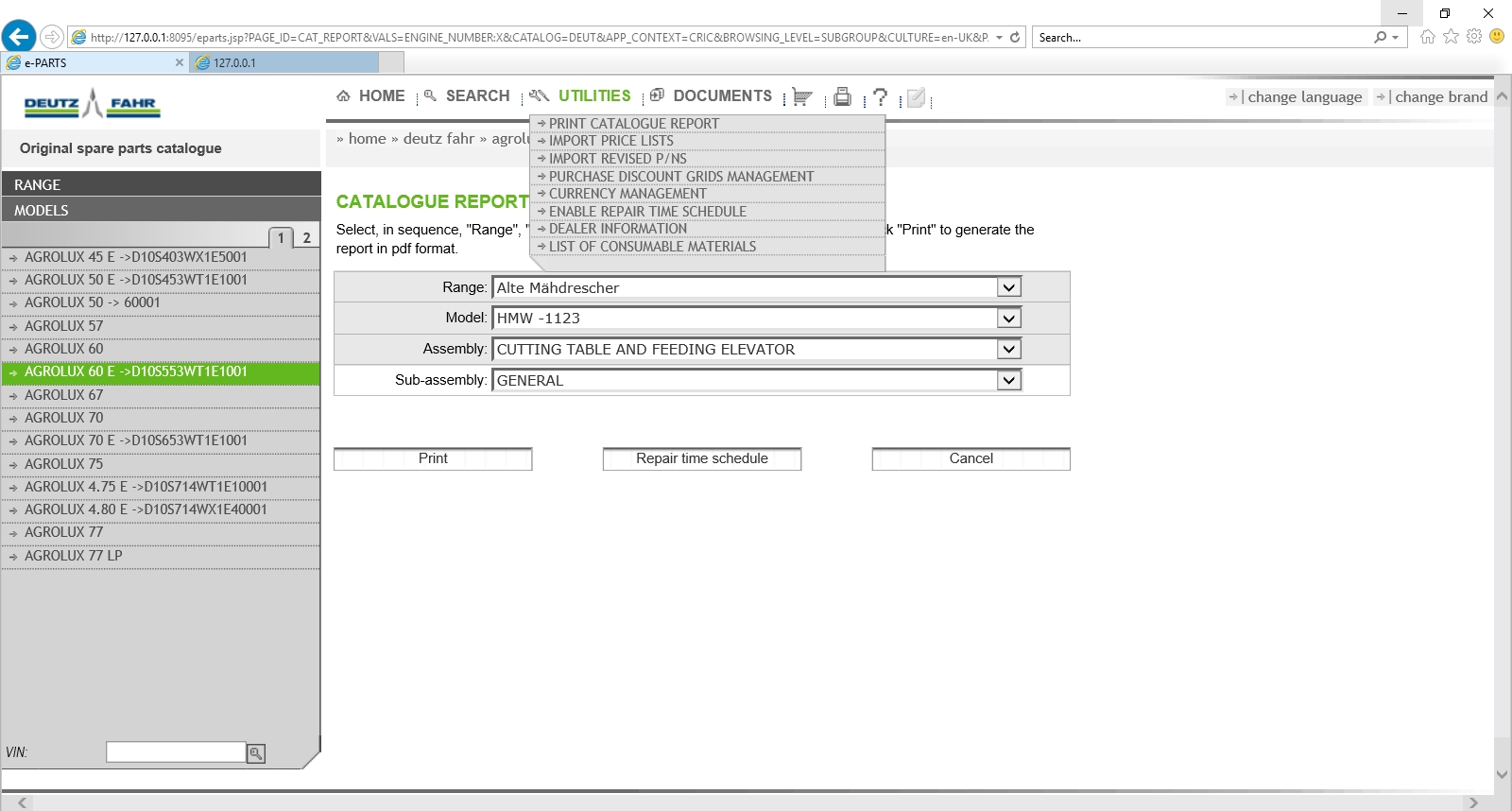Select Import Revised P/NS entry

click(617, 159)
